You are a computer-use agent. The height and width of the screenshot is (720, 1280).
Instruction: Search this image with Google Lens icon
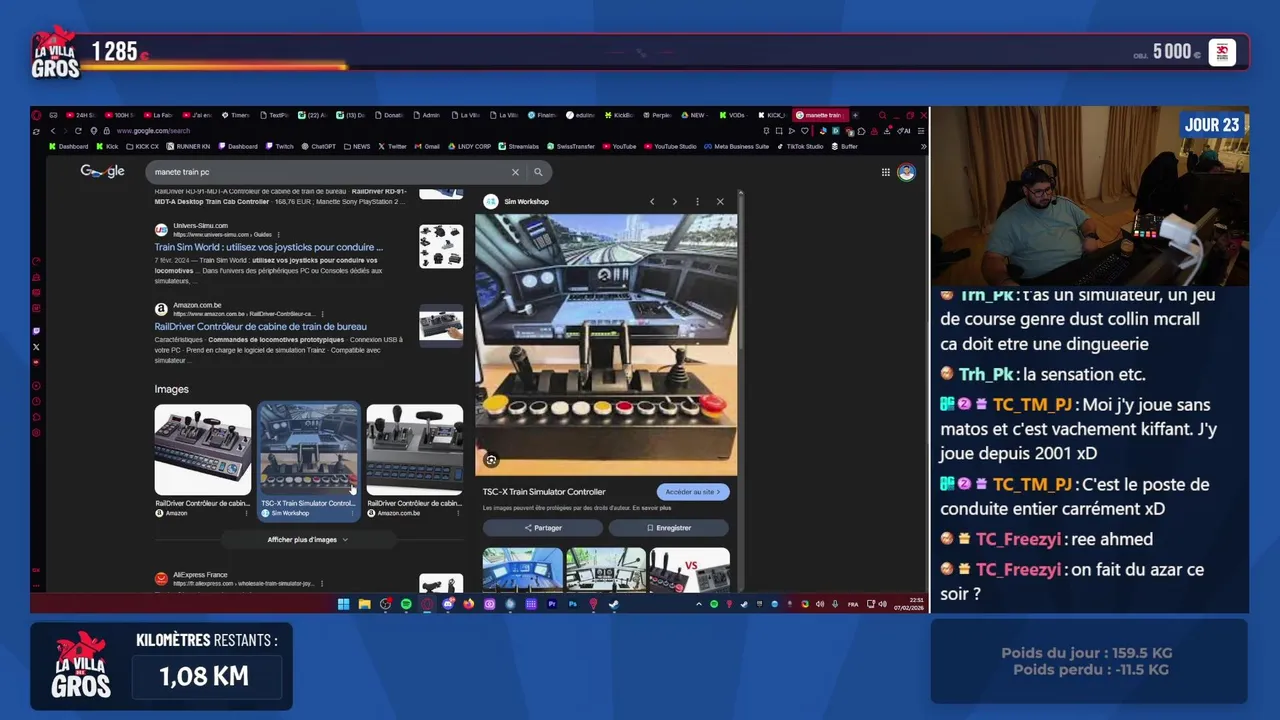(x=491, y=460)
